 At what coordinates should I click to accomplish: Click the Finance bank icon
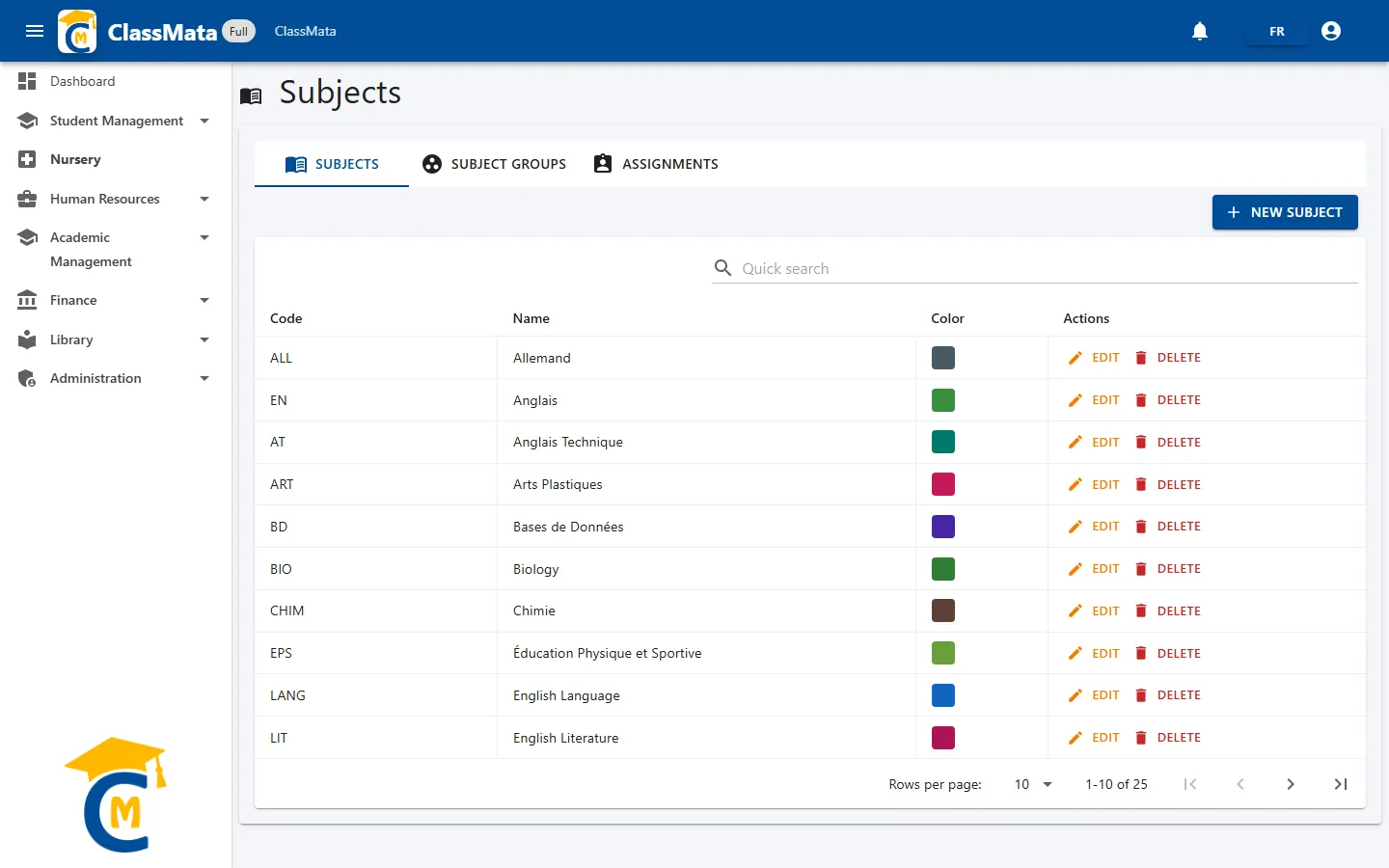[x=27, y=300]
